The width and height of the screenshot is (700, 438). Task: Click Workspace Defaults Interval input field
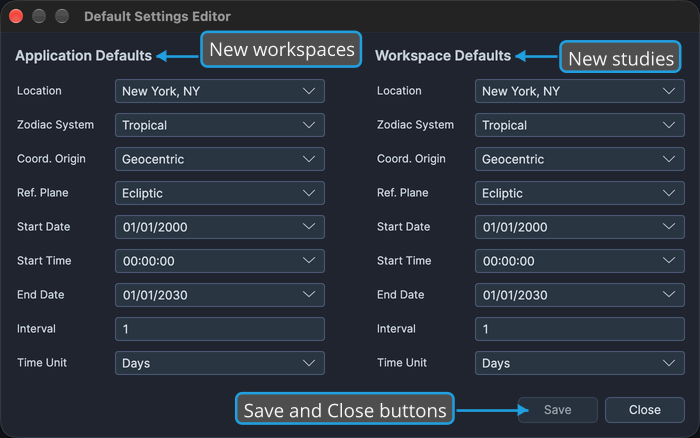pyautogui.click(x=579, y=329)
